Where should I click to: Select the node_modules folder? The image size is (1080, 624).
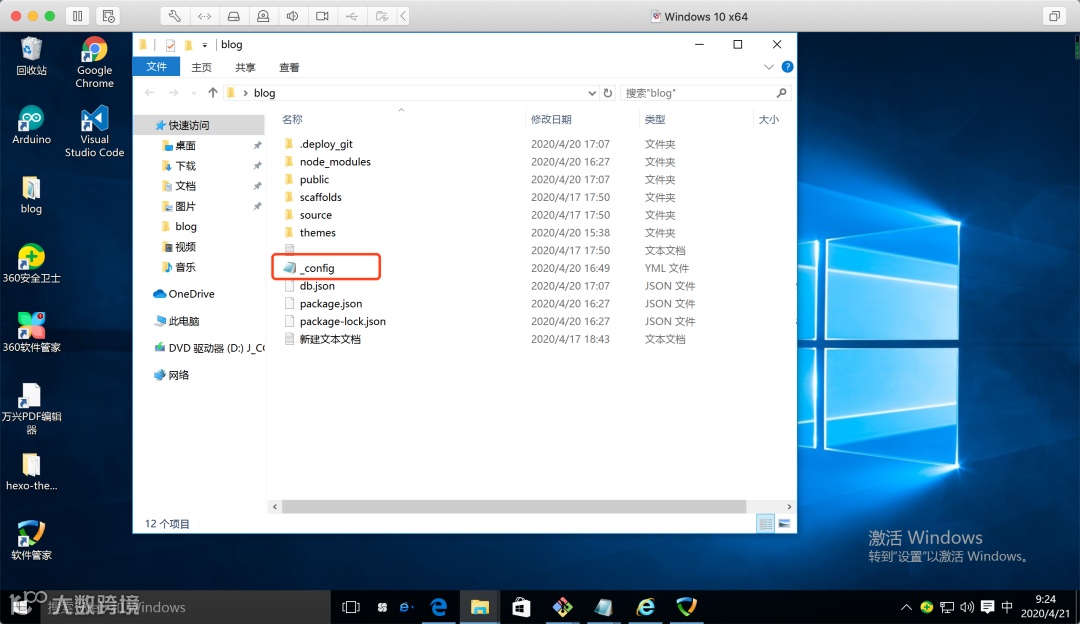coord(335,162)
